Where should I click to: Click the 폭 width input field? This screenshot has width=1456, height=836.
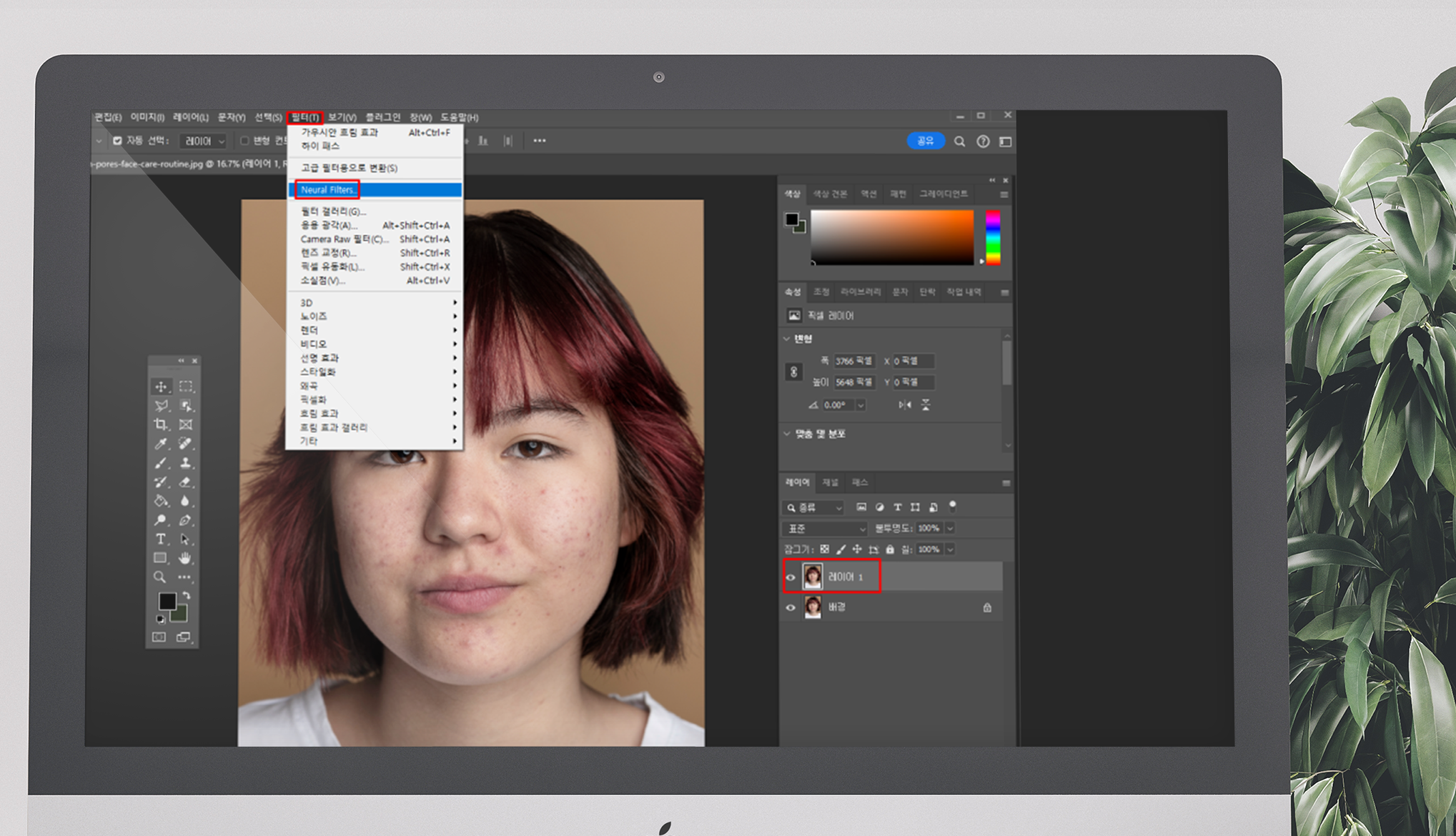[x=854, y=361]
